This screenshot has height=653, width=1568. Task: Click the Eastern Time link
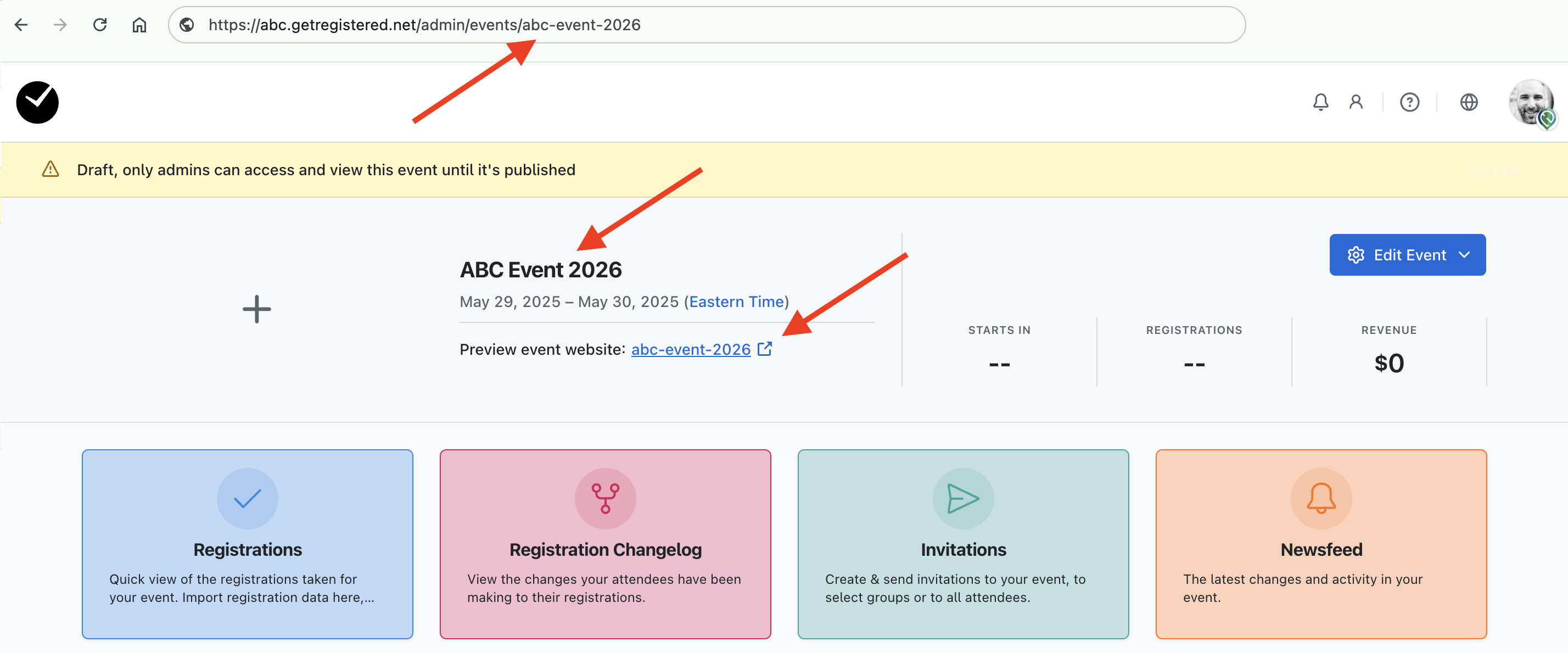click(x=736, y=302)
